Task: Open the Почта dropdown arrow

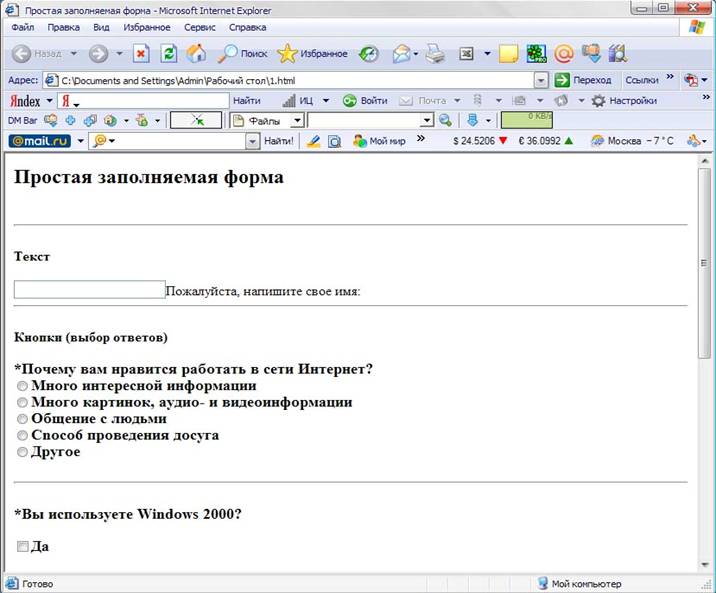Action: [457, 101]
